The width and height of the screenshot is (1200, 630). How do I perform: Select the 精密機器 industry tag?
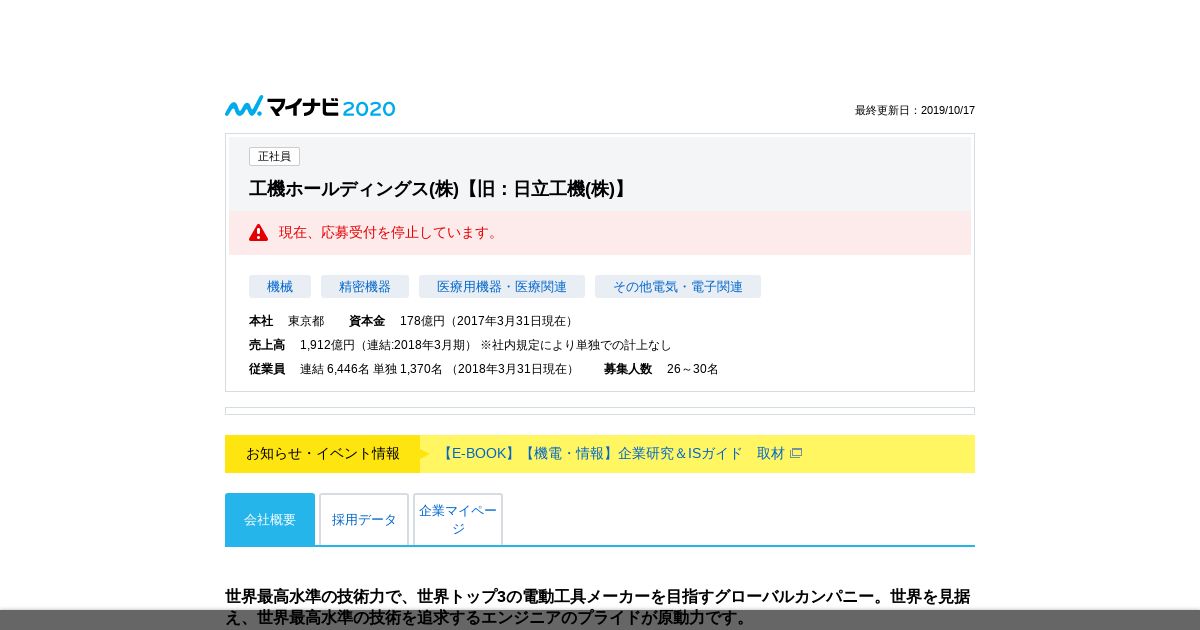pos(365,287)
